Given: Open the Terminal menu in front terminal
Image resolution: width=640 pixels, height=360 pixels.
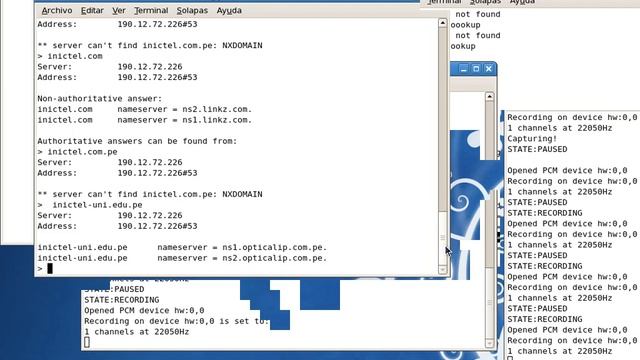Looking at the screenshot, I should click(x=151, y=10).
